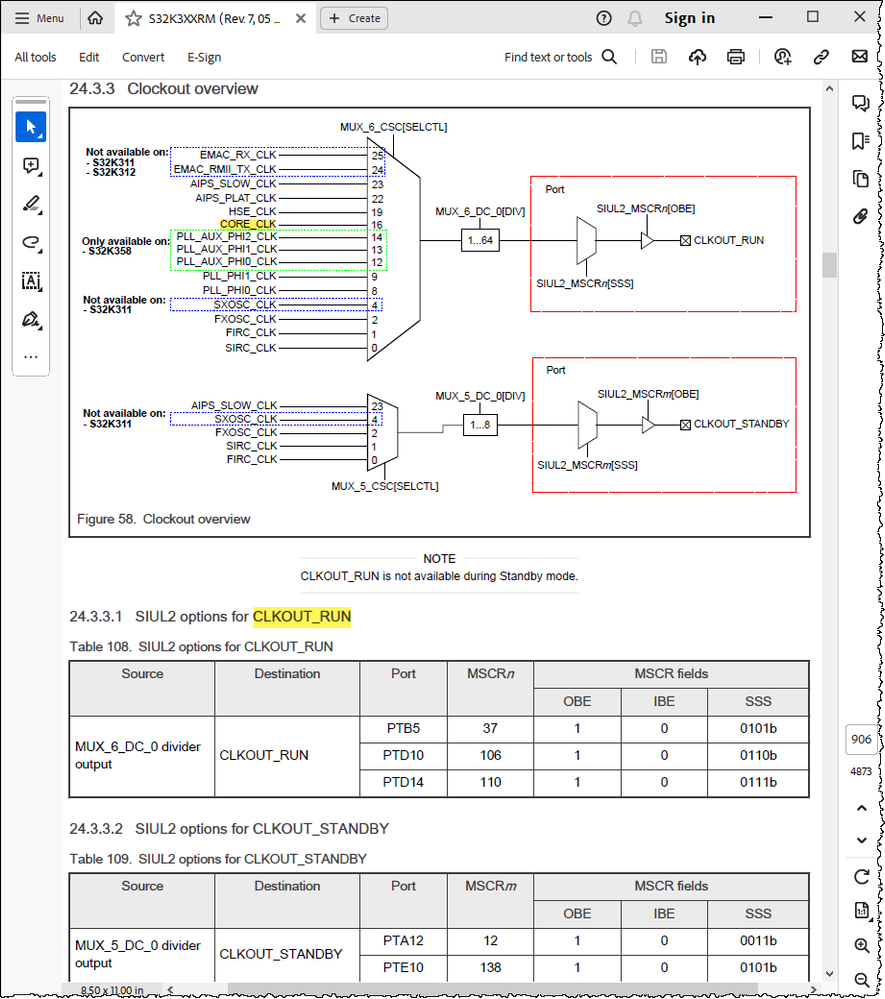The width and height of the screenshot is (885, 999).
Task: Click the share with others icon
Action: point(782,57)
